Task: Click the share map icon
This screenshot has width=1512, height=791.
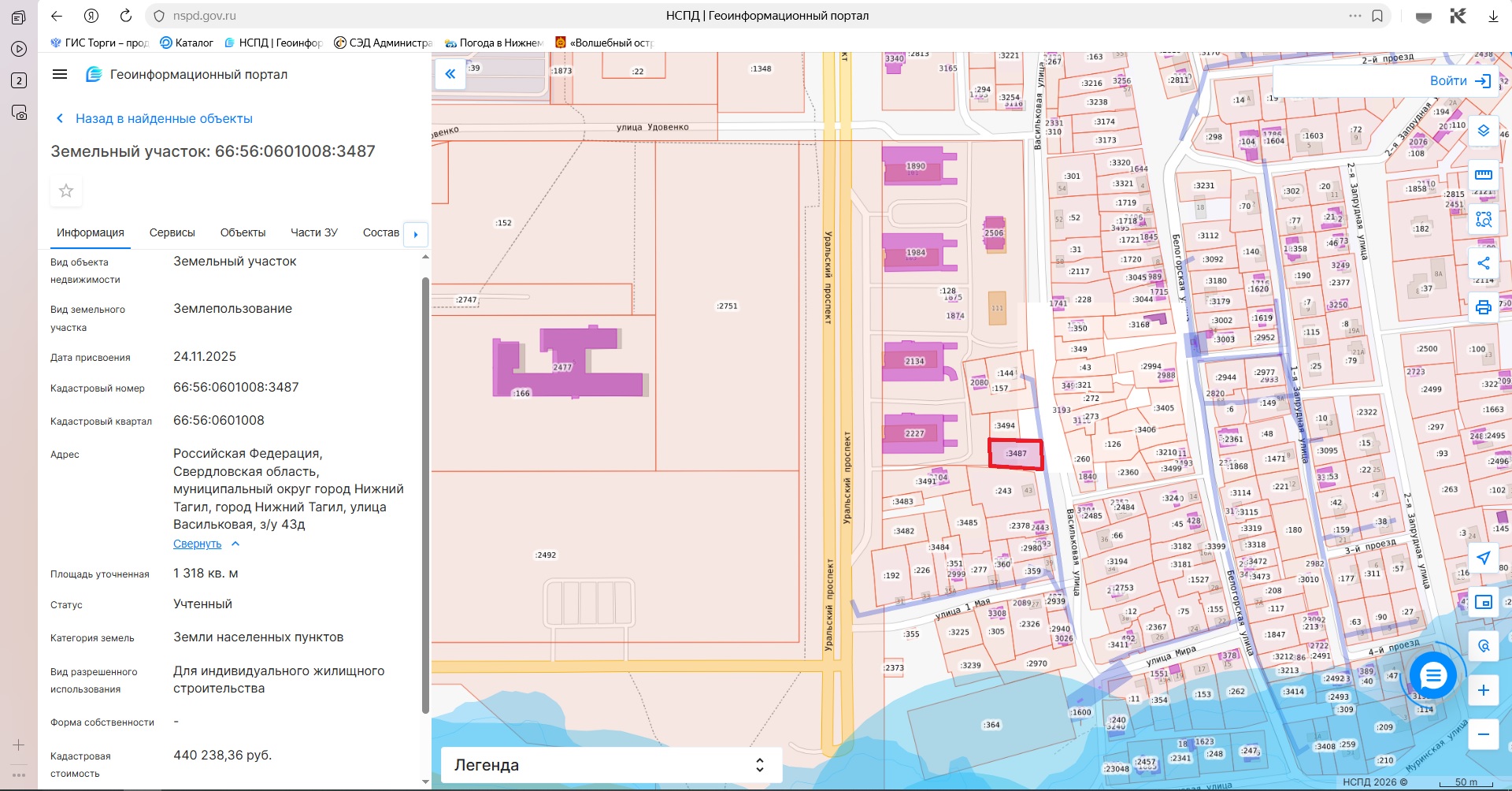Action: 1483,263
